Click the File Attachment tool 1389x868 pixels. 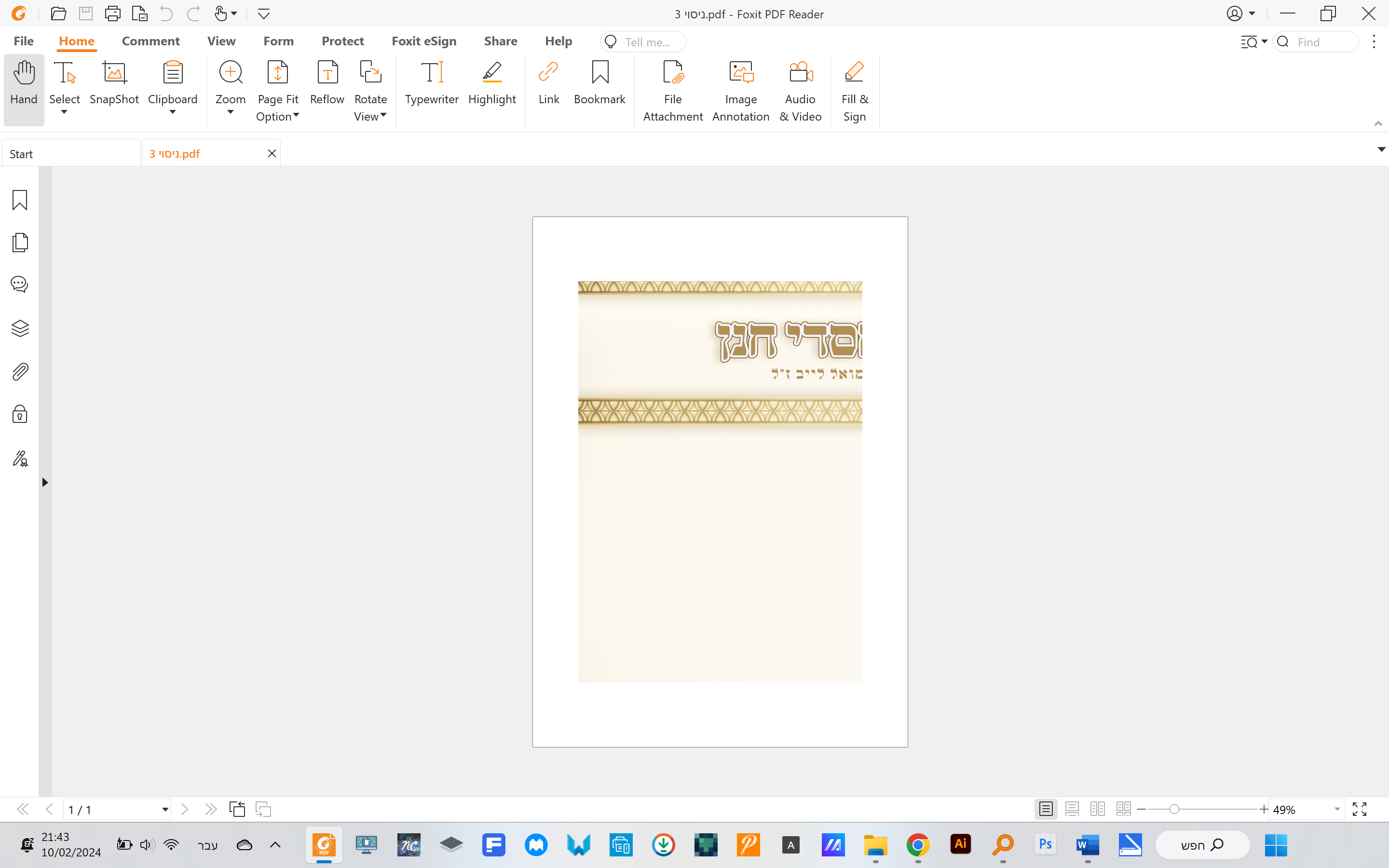pos(673,91)
